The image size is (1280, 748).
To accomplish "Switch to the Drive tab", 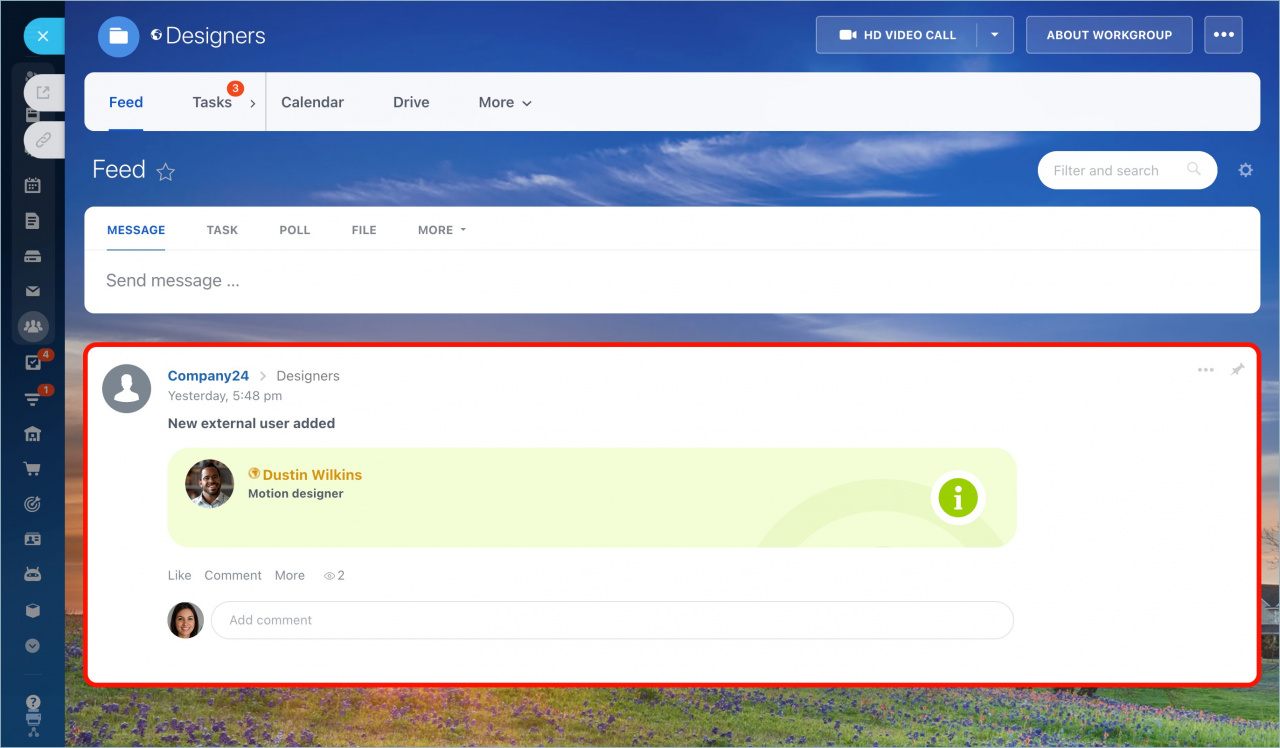I will point(411,102).
